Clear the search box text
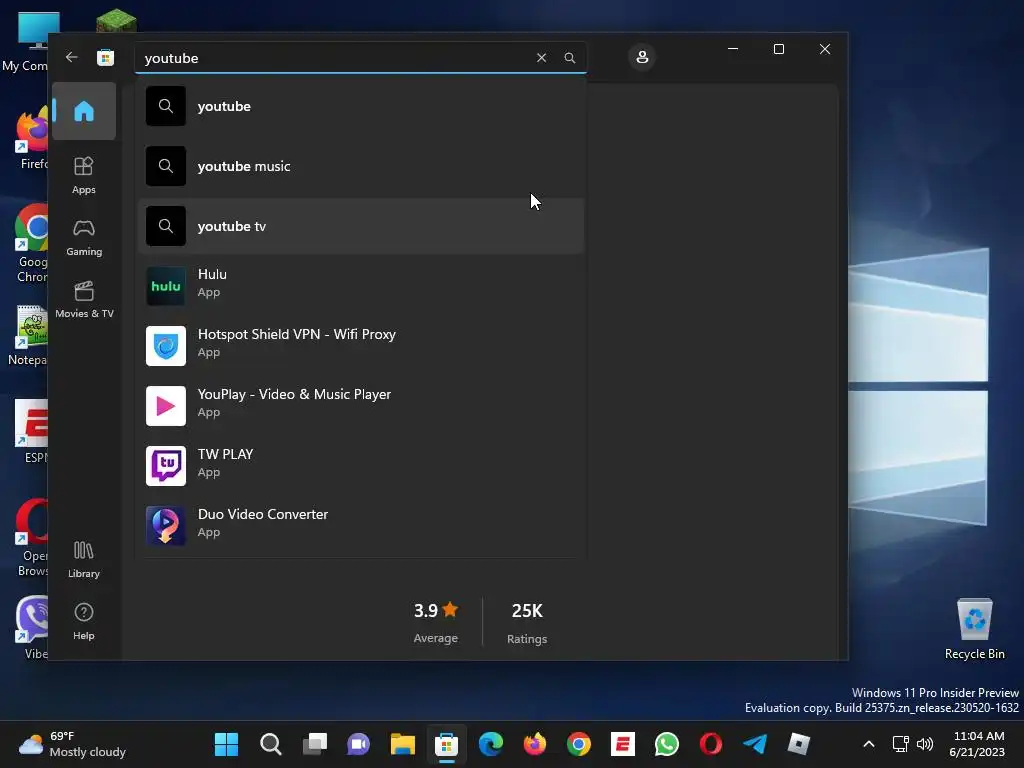1024x768 pixels. pos(541,58)
